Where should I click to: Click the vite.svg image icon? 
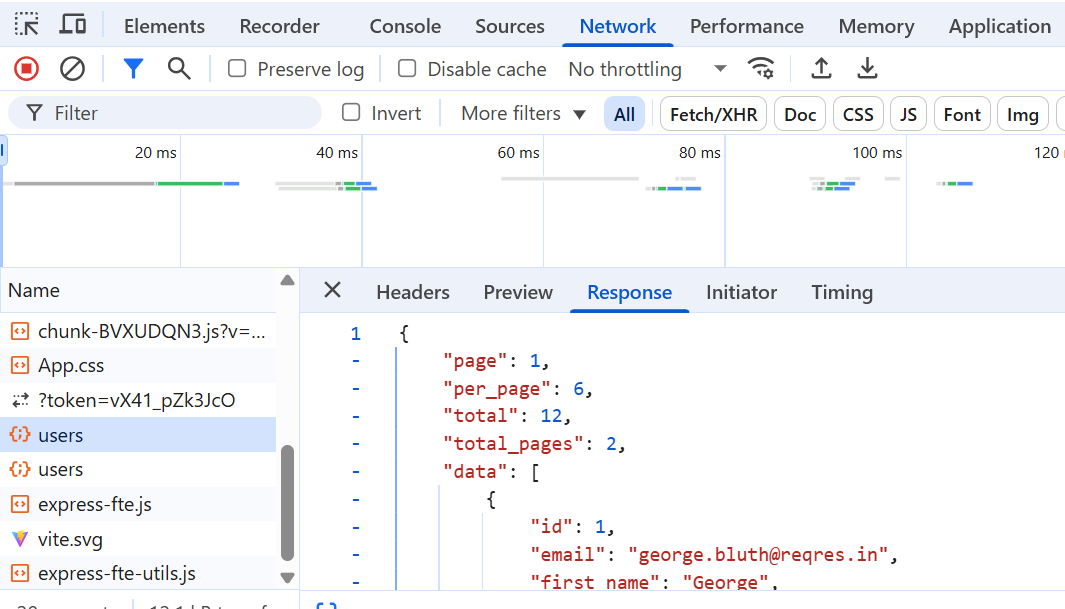pos(20,539)
